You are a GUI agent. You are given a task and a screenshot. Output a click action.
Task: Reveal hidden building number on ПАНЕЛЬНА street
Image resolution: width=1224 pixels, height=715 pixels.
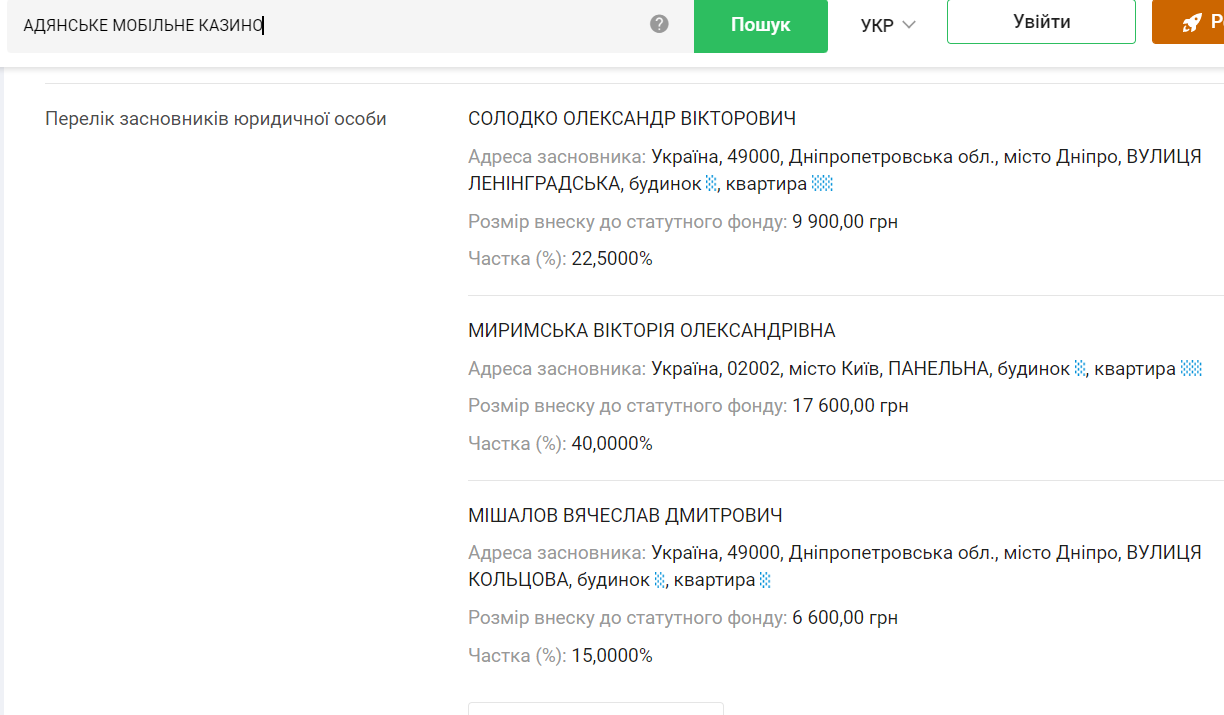point(1080,369)
